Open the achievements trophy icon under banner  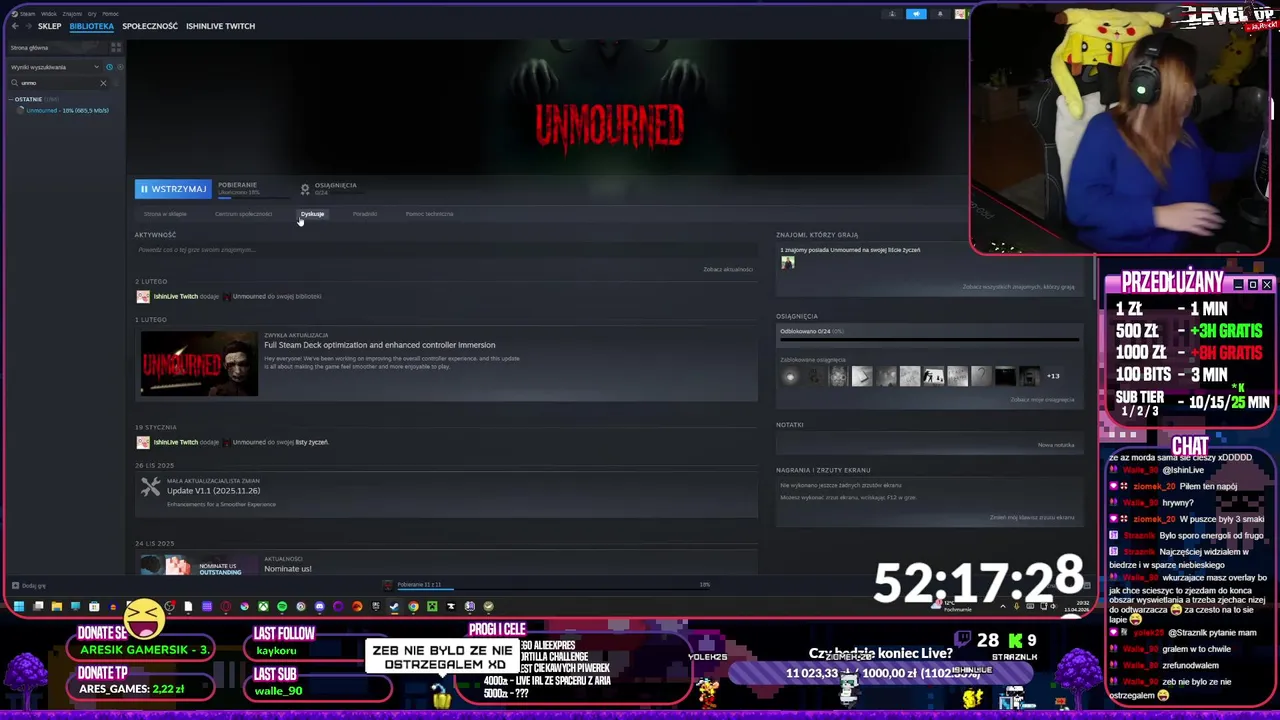coord(305,188)
